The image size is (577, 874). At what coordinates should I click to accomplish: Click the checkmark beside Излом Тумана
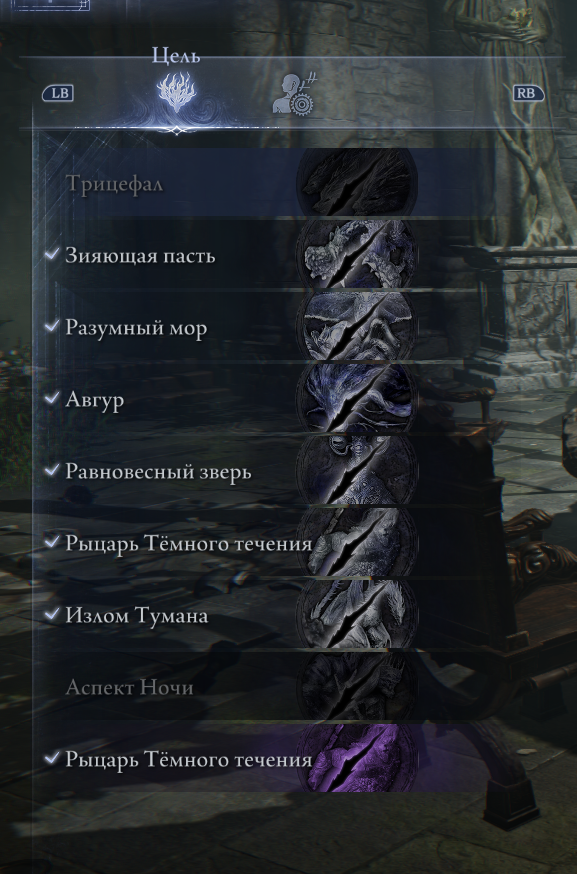click(x=52, y=614)
